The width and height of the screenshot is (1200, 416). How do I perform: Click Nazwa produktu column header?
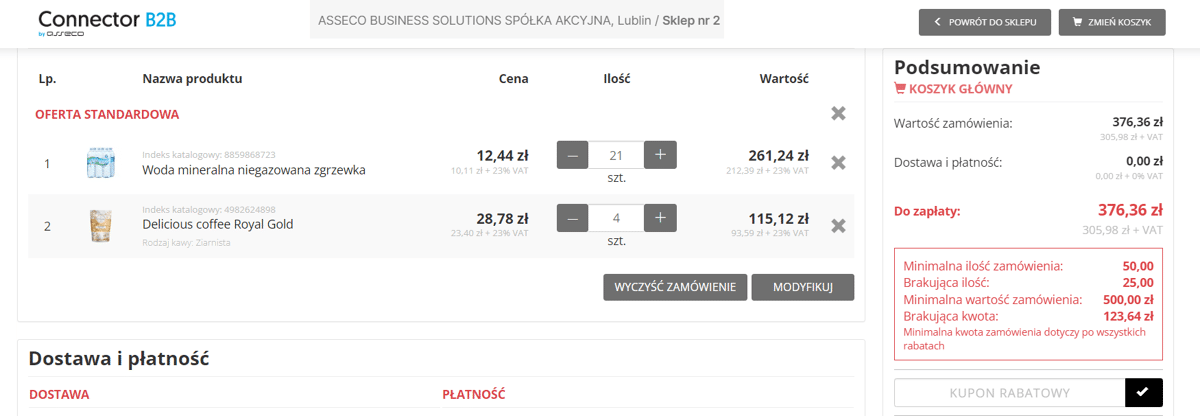pyautogui.click(x=192, y=78)
